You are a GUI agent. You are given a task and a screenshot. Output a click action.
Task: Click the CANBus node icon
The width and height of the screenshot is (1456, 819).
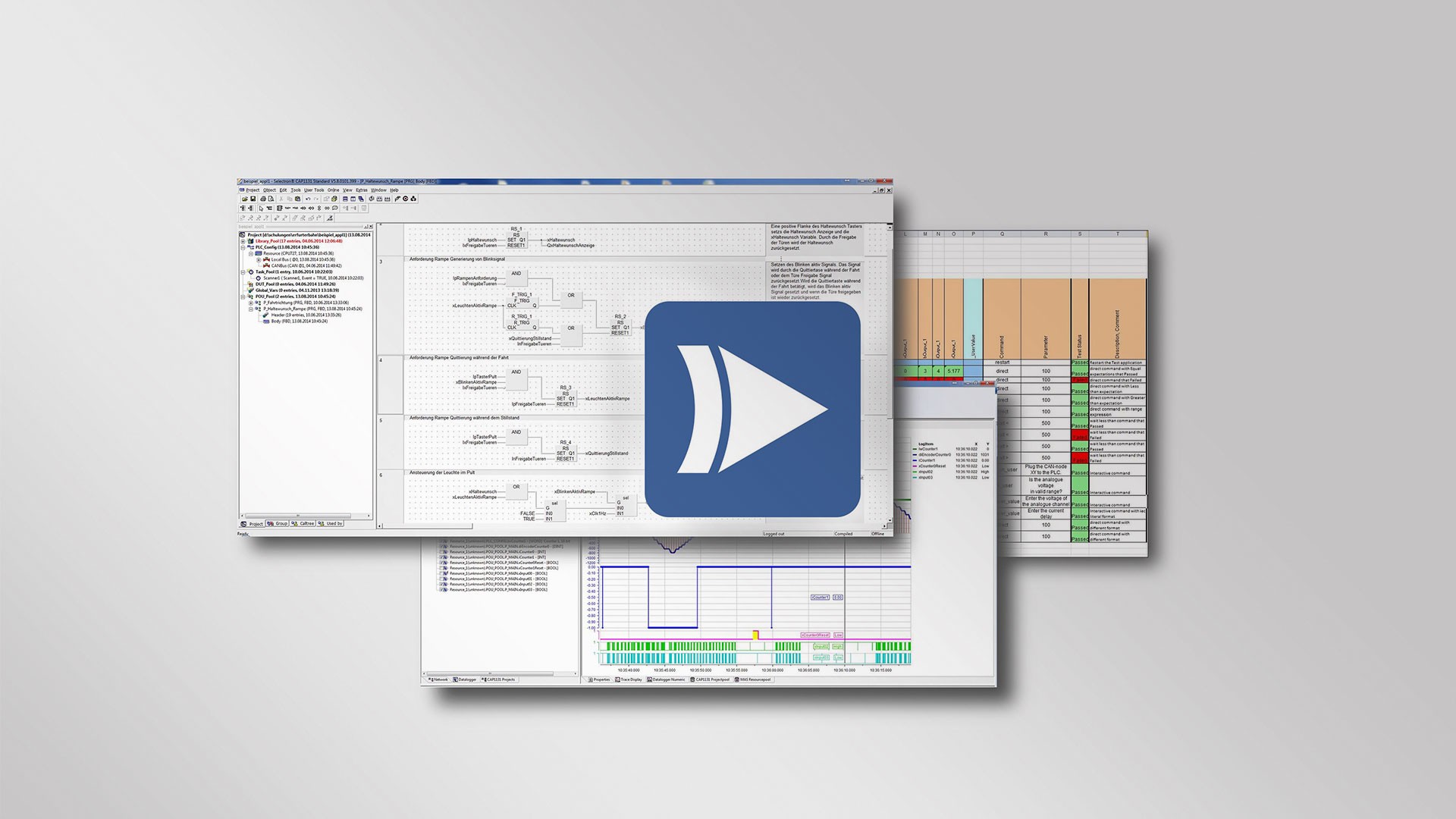coord(266,265)
